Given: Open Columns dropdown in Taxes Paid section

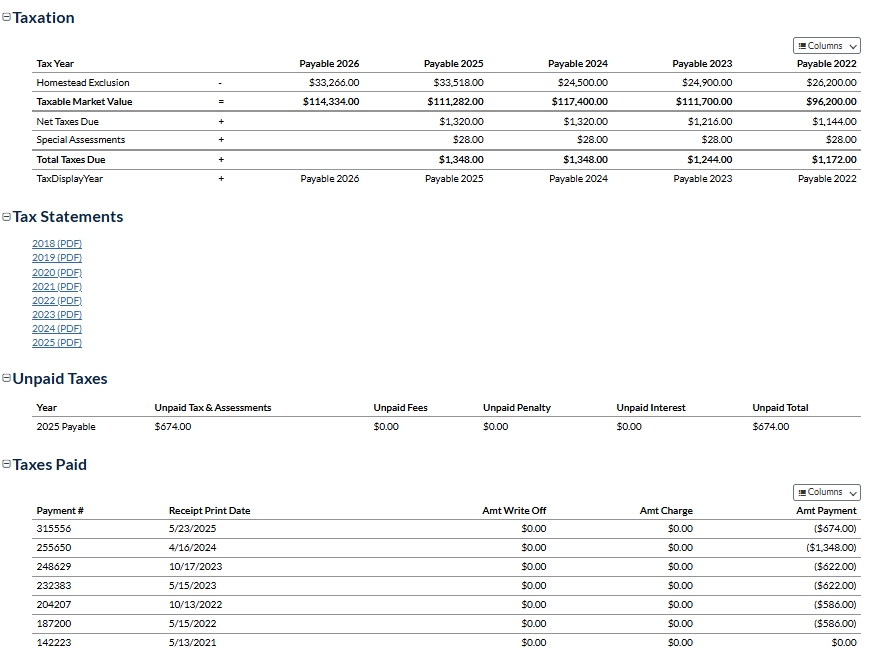Looking at the screenshot, I should coord(826,492).
